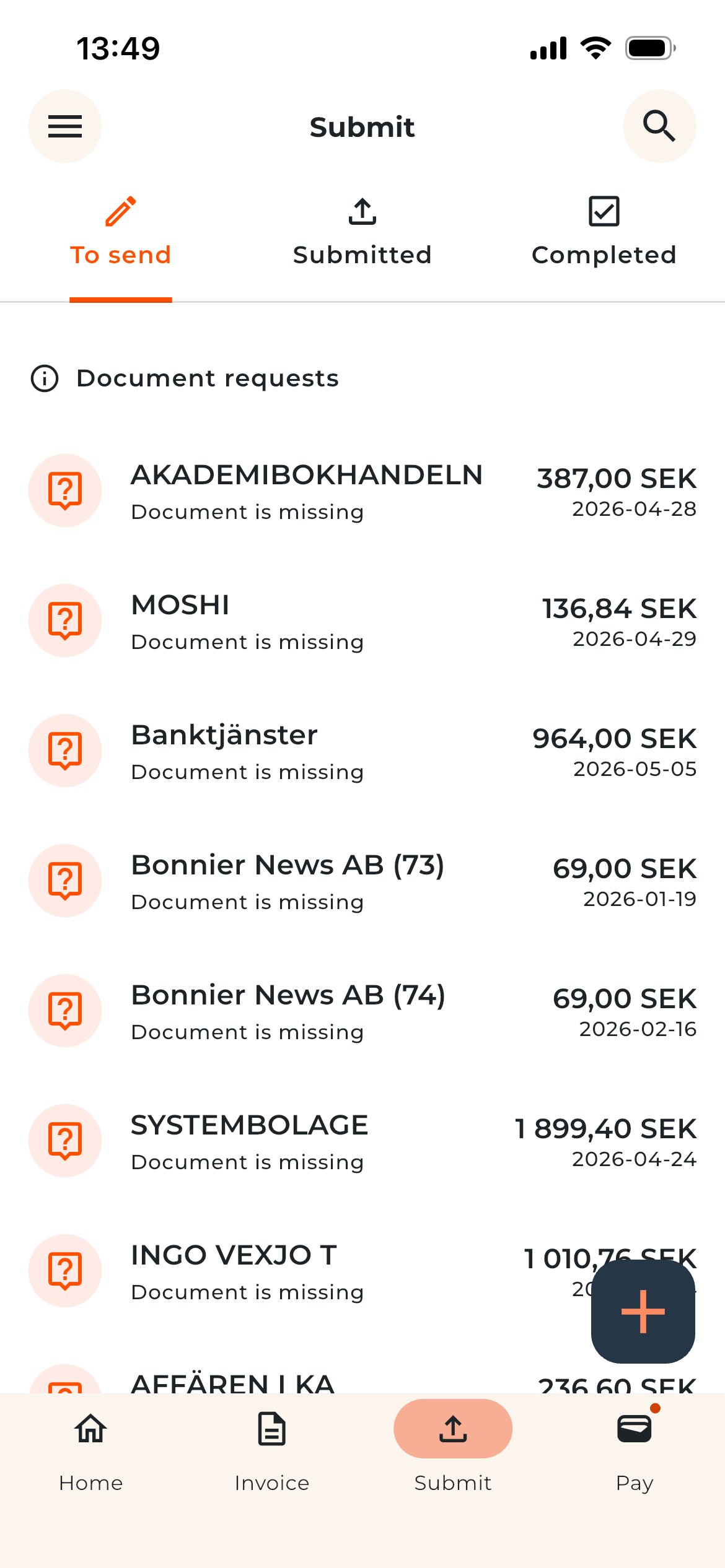Tap the plus button to add a document
Screen dimensions: 725x1568
pyautogui.click(x=643, y=1311)
